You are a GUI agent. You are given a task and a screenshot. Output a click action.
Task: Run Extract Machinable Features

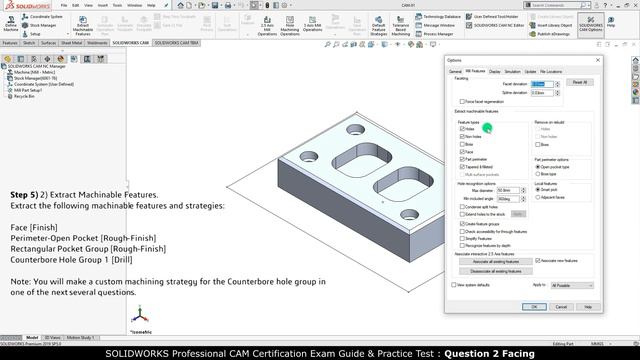click(83, 26)
